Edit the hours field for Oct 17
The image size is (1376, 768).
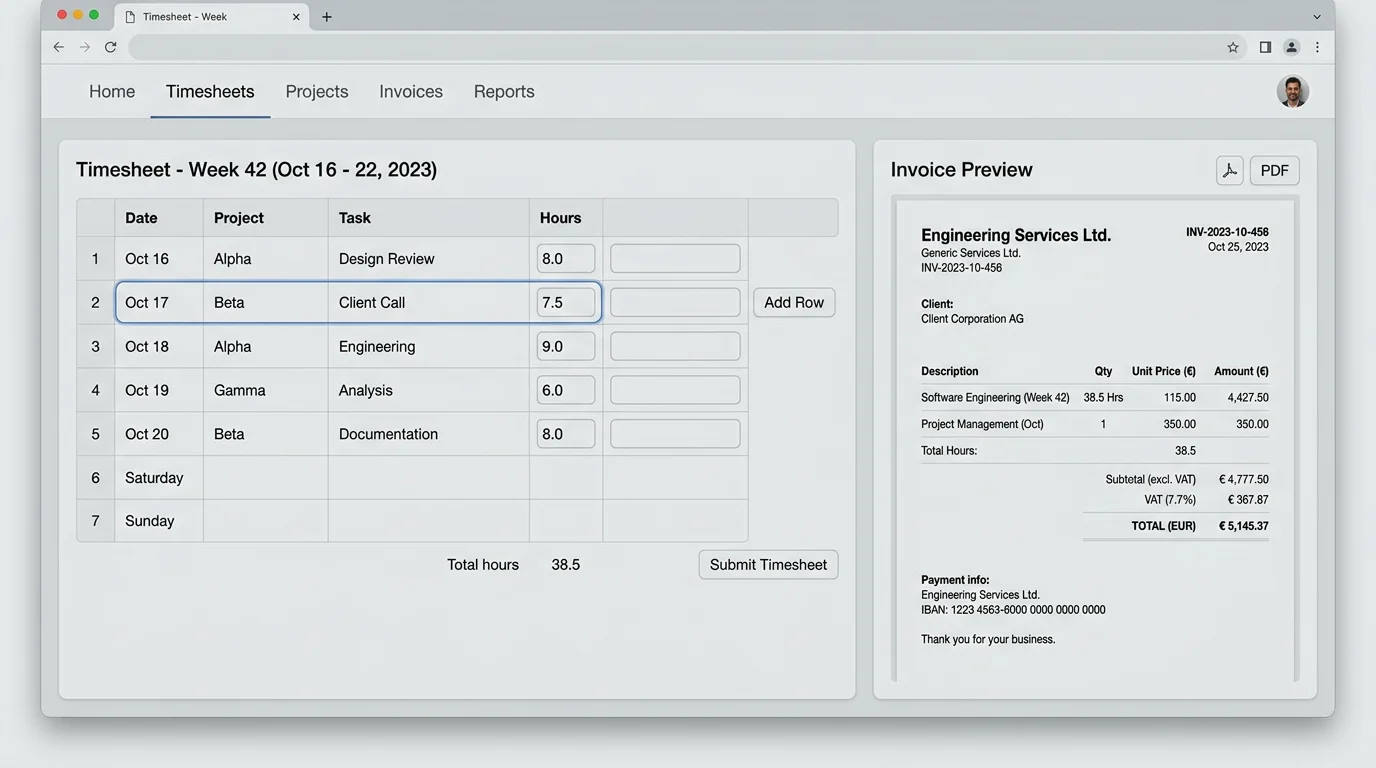pyautogui.click(x=566, y=302)
